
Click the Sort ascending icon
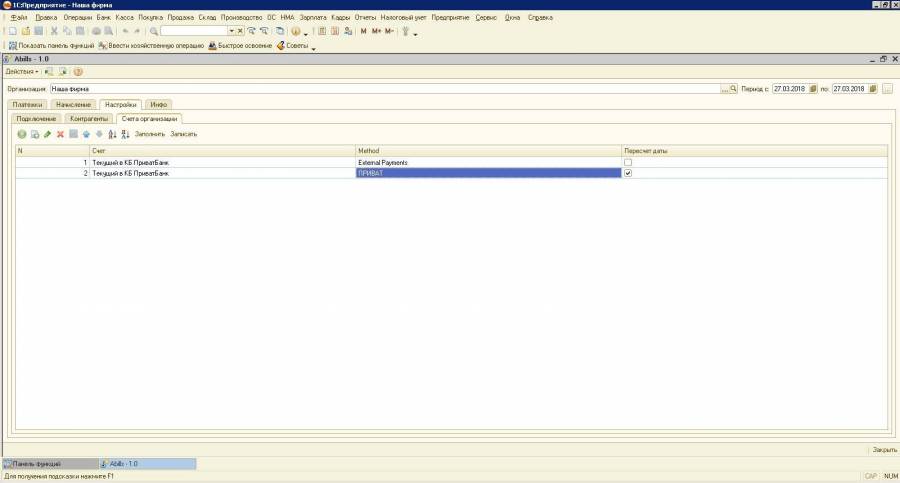(112, 134)
